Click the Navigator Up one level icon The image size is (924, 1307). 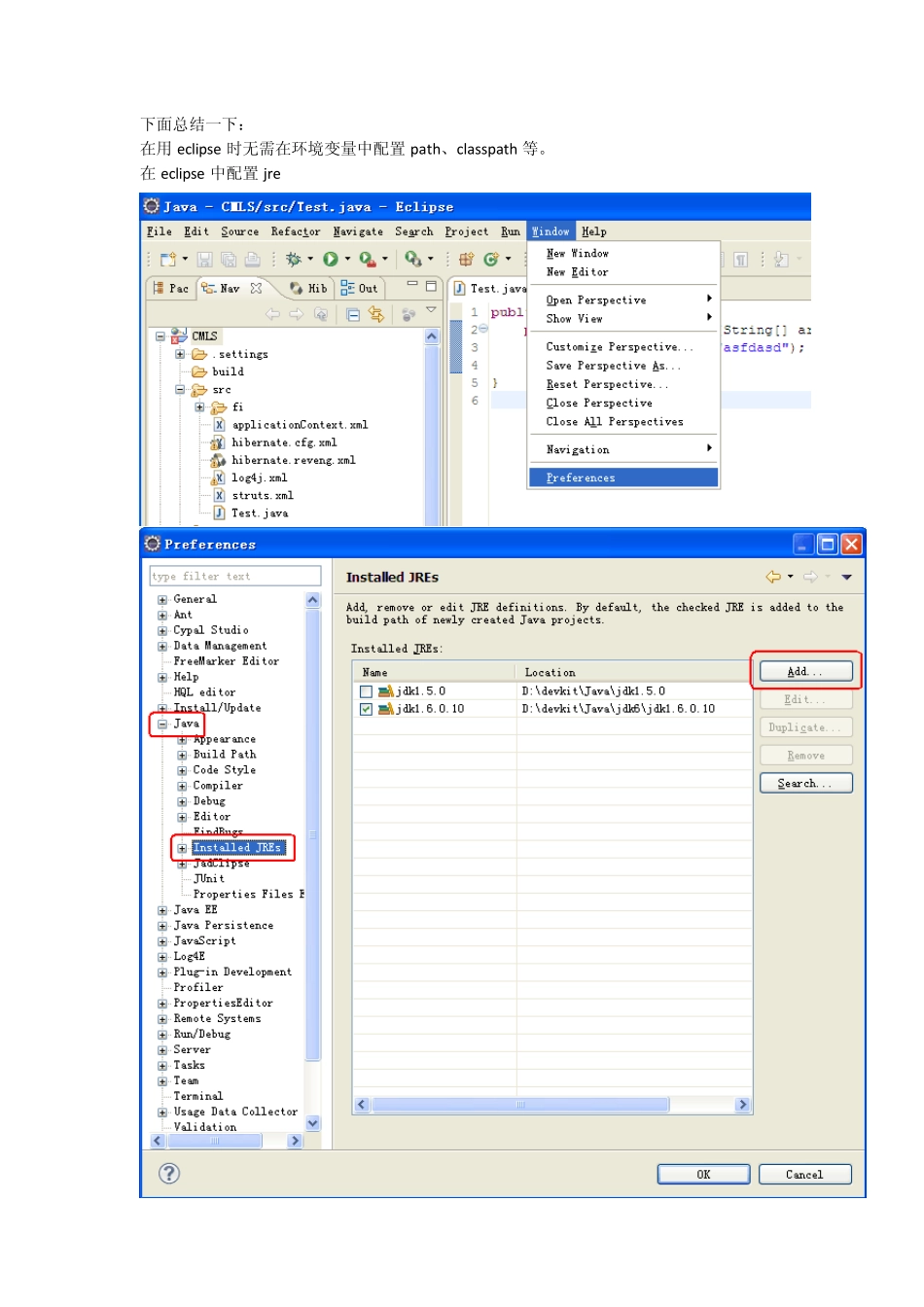click(x=320, y=314)
